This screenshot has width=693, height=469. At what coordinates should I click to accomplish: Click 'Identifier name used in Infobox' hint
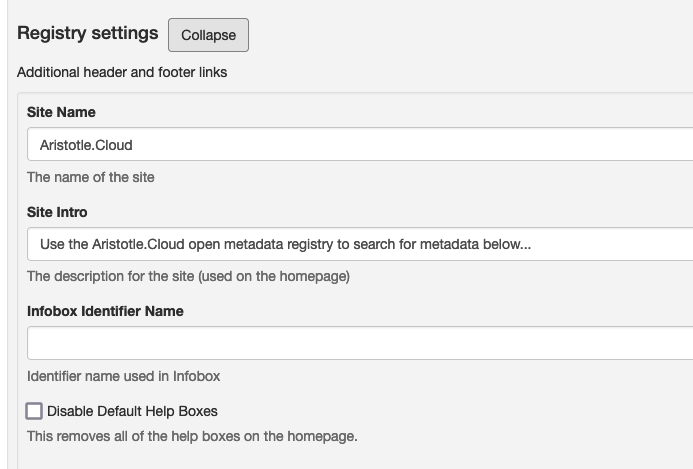(123, 376)
